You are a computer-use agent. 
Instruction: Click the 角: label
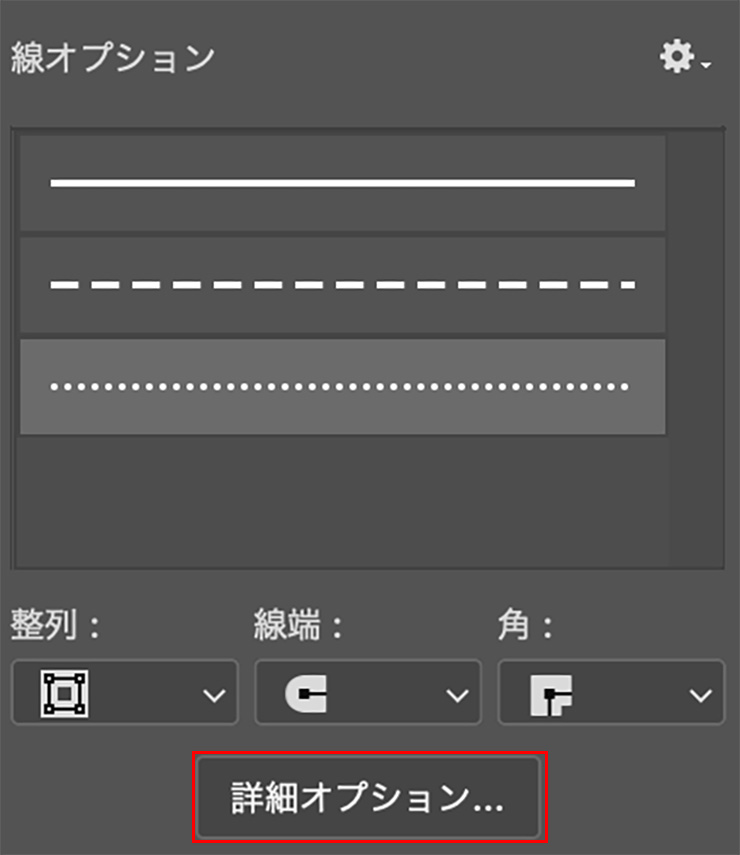point(525,625)
